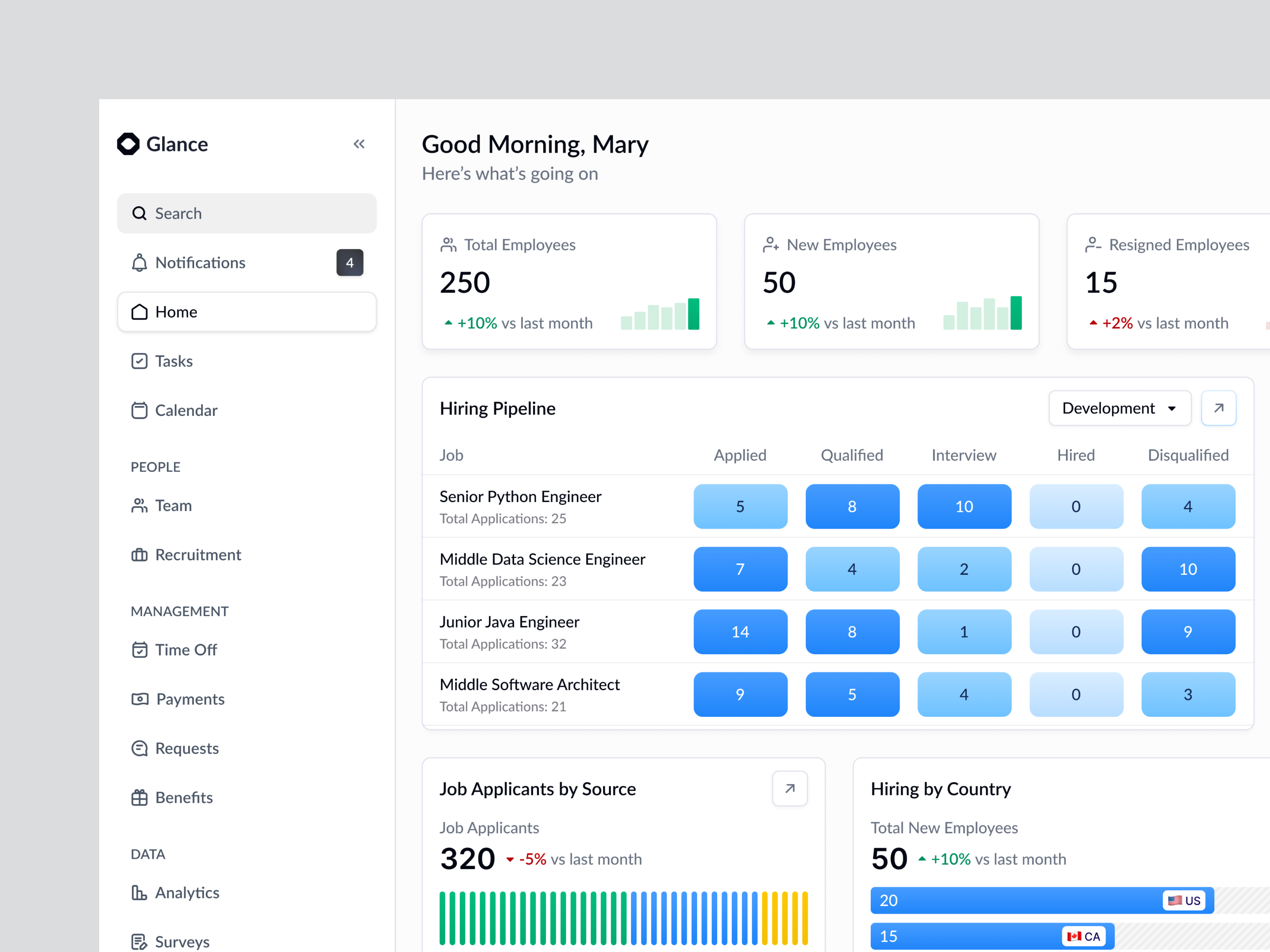Click the Middle Software Architect title
Screen dimensions: 1270x952
click(x=529, y=685)
